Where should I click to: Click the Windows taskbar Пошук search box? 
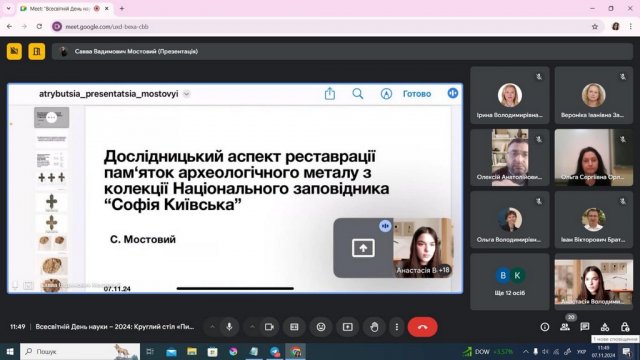80,351
